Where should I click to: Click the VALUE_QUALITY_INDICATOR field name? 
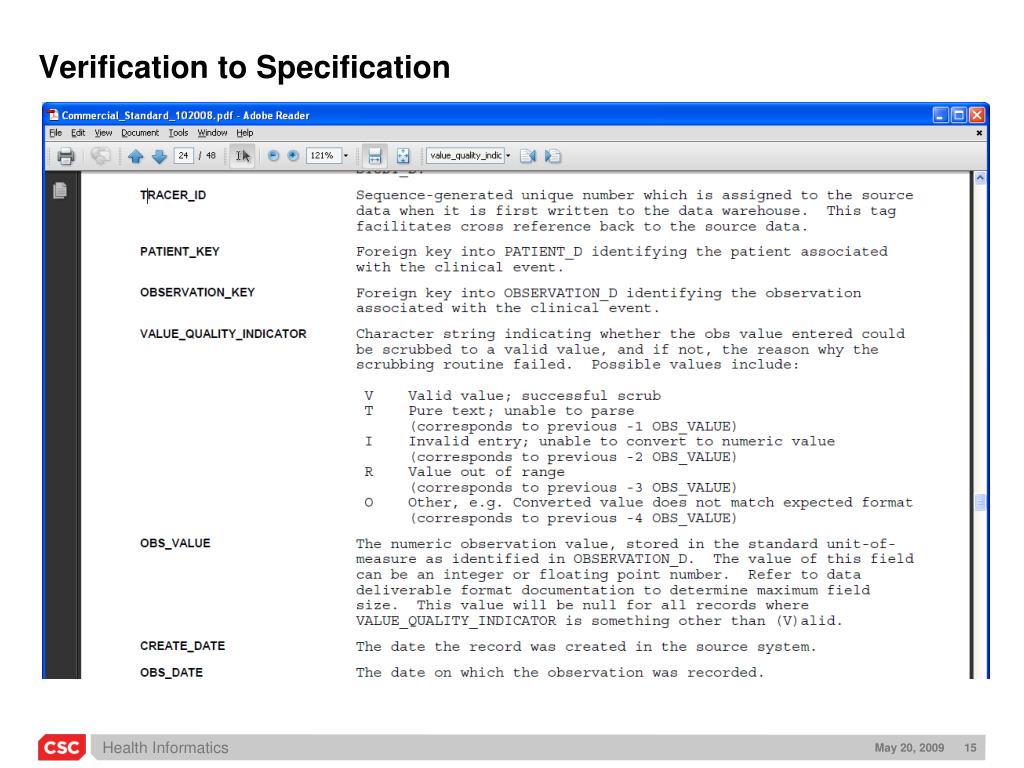pos(223,334)
